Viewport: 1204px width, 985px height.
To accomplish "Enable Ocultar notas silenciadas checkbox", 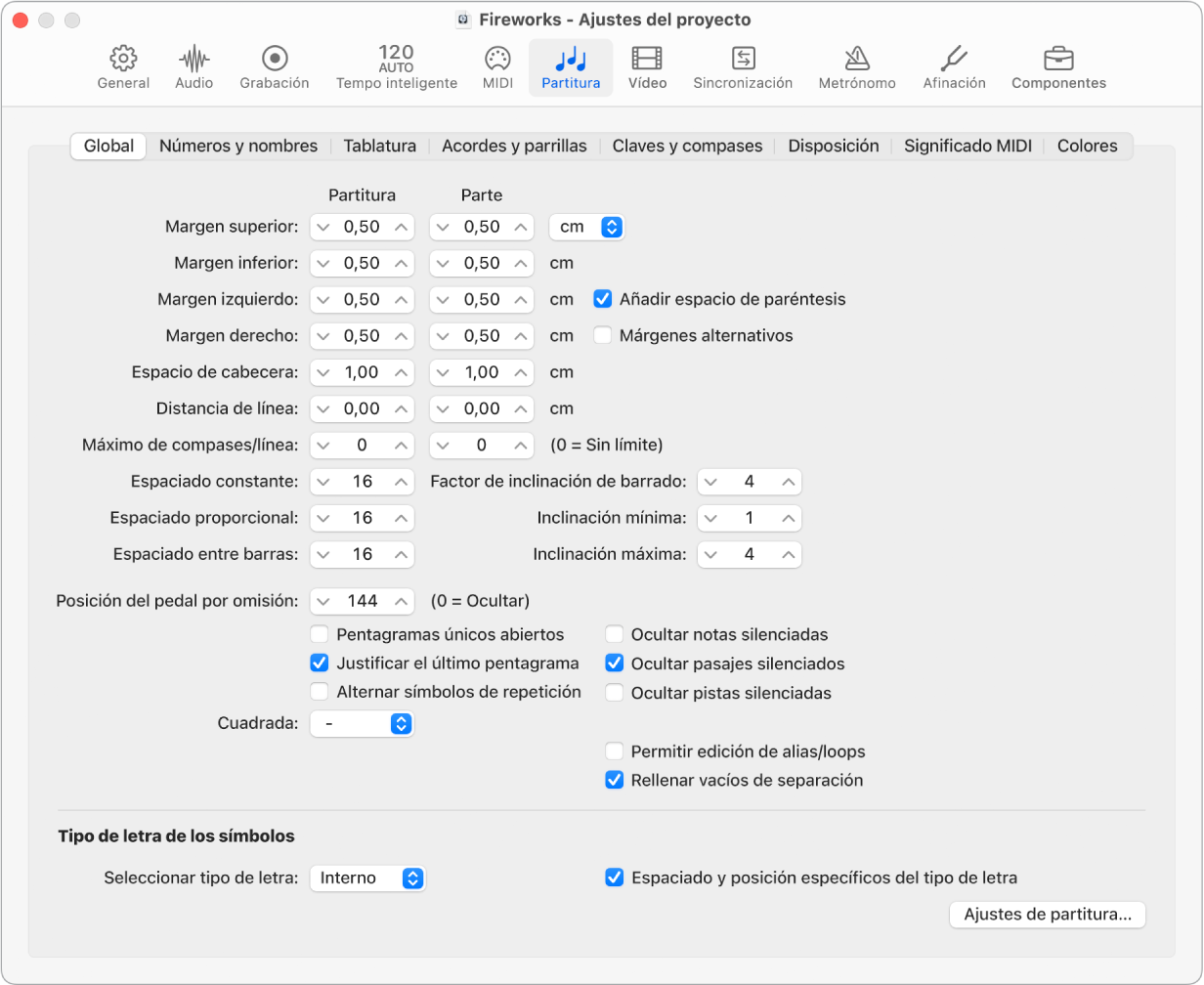I will [614, 634].
